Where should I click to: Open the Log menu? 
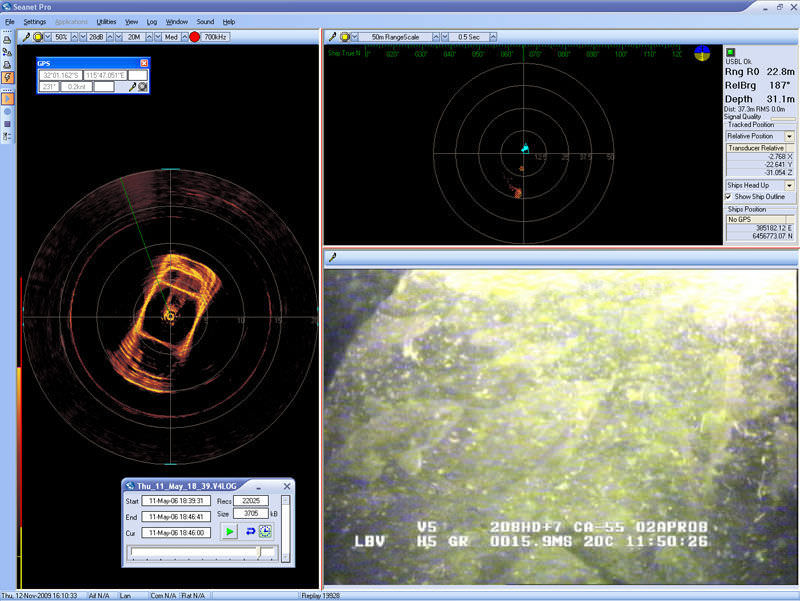click(152, 22)
